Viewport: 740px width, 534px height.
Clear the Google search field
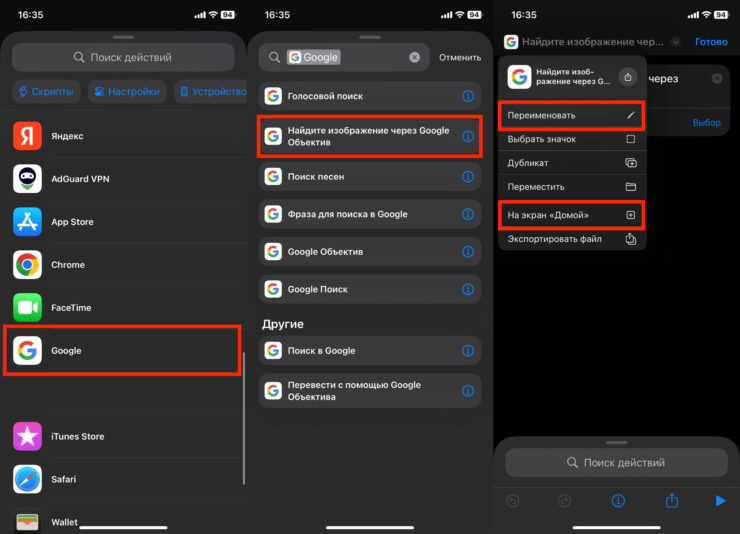point(415,58)
